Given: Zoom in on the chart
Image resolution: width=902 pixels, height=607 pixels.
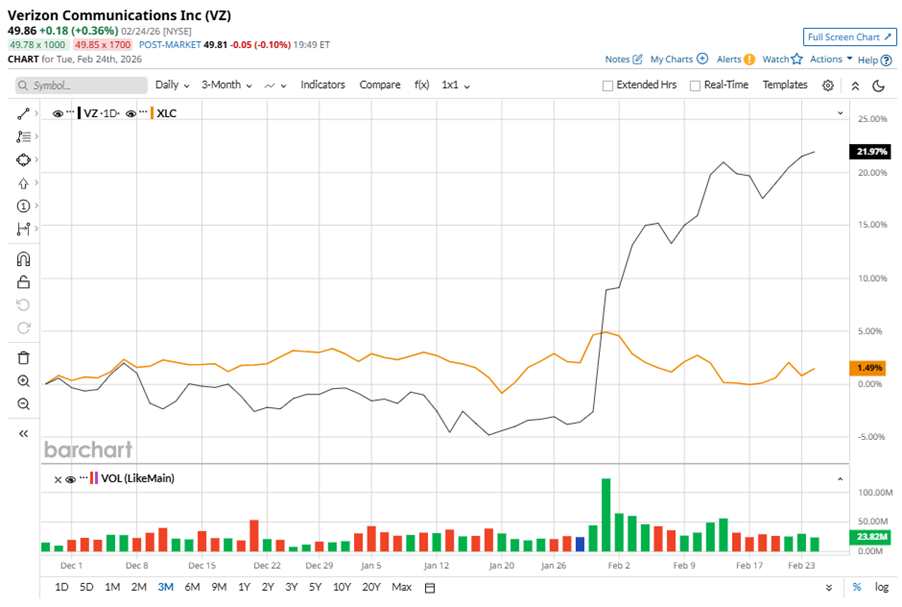Looking at the screenshot, I should coord(23,381).
